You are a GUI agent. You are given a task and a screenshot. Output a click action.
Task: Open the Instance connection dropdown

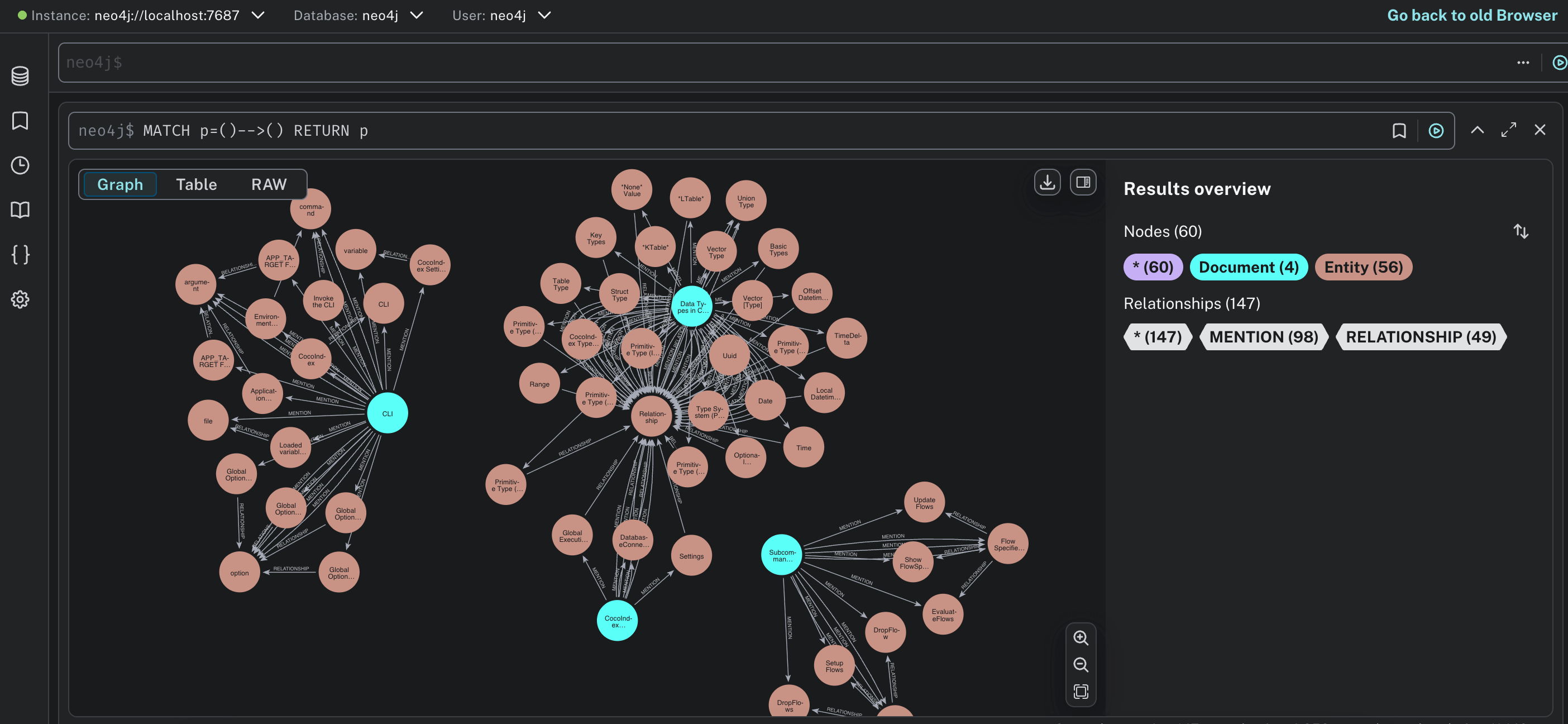(x=258, y=15)
